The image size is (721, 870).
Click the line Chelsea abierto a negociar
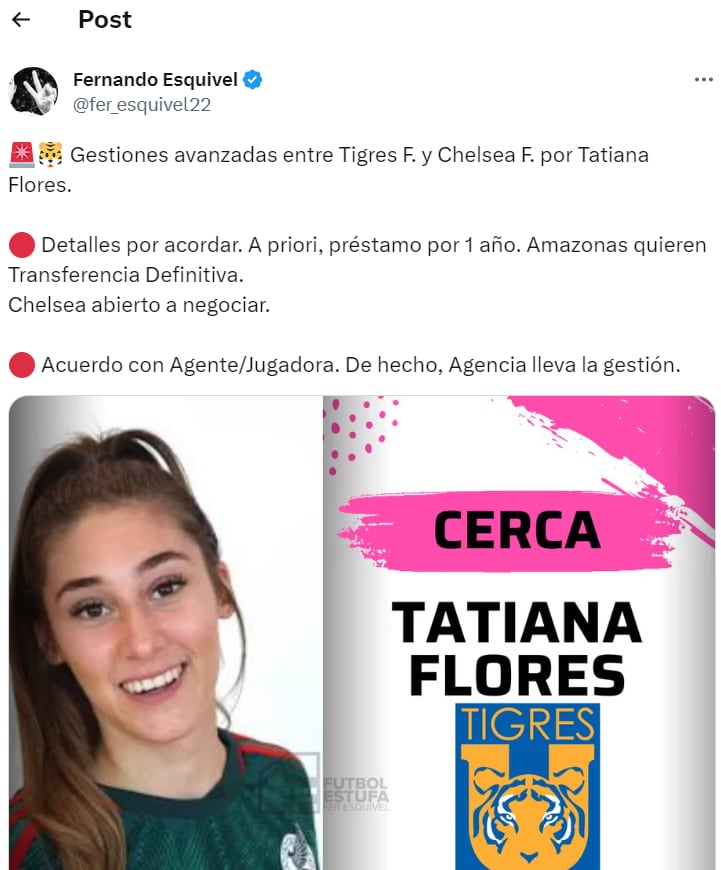139,305
